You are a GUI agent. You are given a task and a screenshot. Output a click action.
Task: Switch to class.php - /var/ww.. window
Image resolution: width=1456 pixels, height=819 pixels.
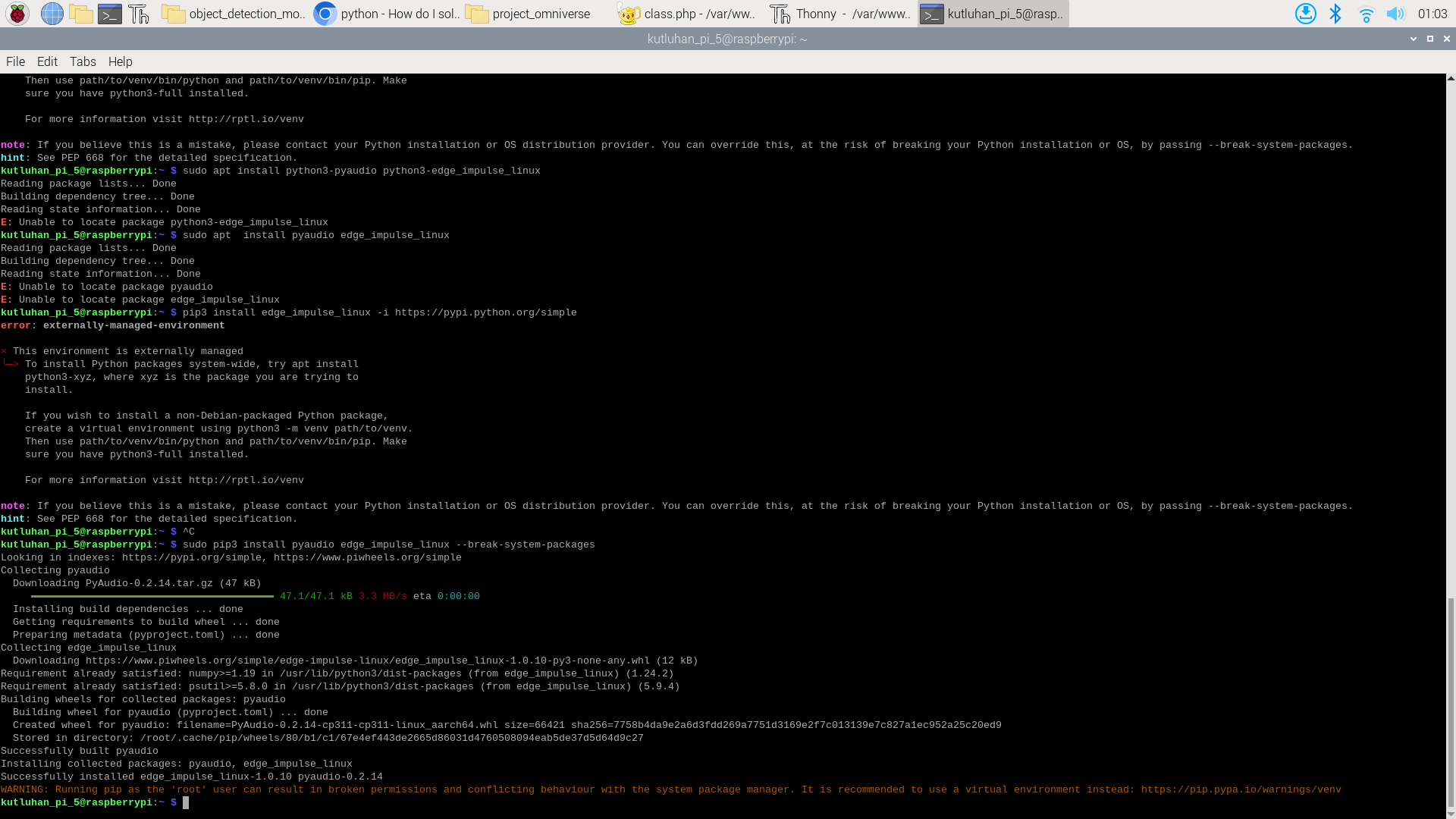pyautogui.click(x=689, y=14)
